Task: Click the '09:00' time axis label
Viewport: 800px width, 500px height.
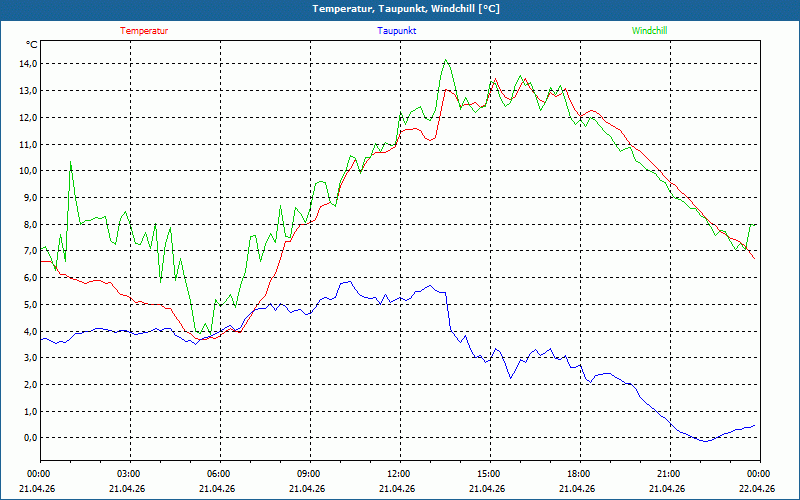Action: pyautogui.click(x=308, y=474)
